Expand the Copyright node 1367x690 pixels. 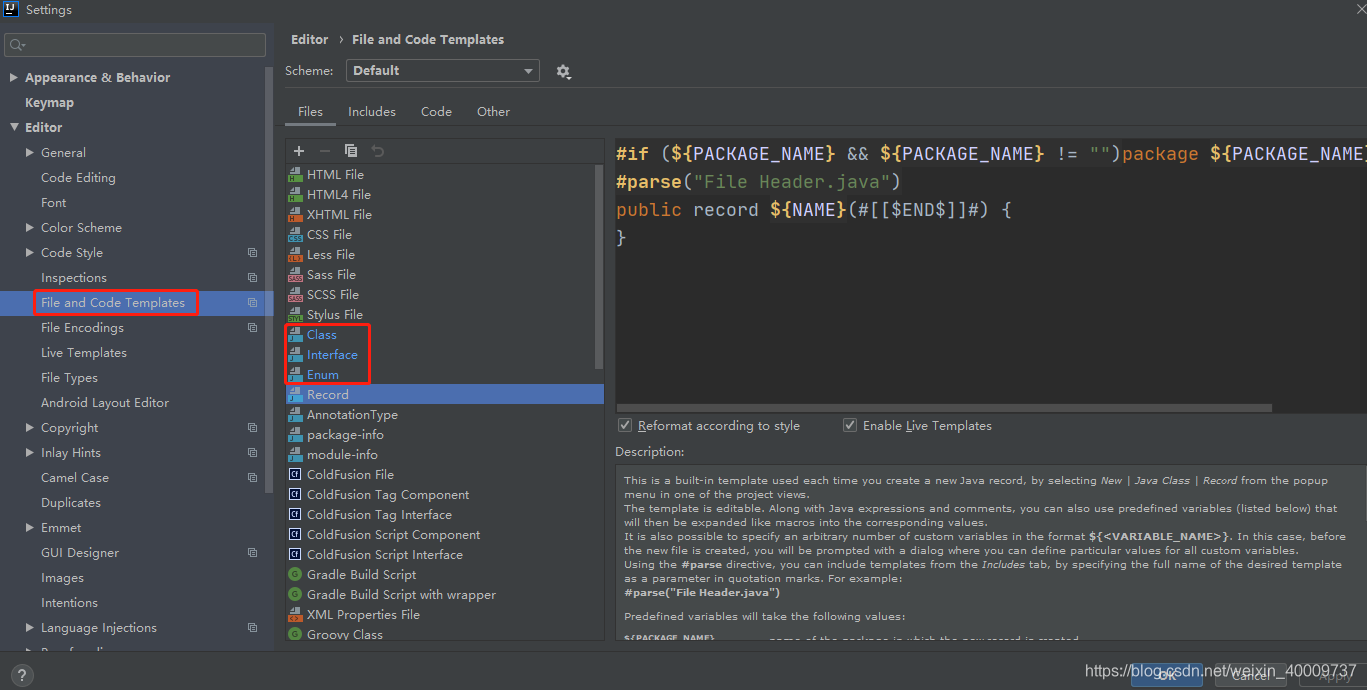click(x=30, y=428)
